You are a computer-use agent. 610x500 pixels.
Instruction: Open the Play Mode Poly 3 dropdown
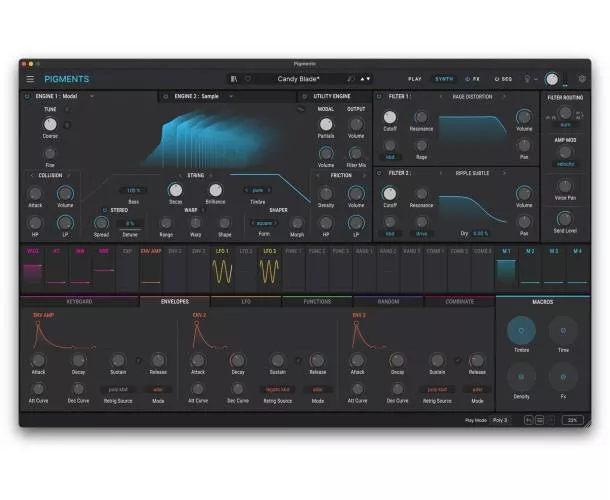pos(502,420)
